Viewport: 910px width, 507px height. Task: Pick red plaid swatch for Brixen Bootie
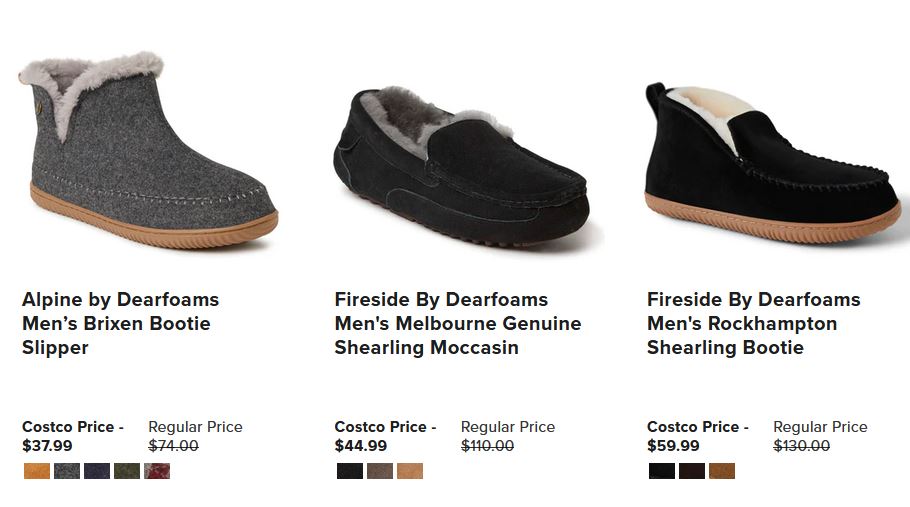[x=157, y=471]
